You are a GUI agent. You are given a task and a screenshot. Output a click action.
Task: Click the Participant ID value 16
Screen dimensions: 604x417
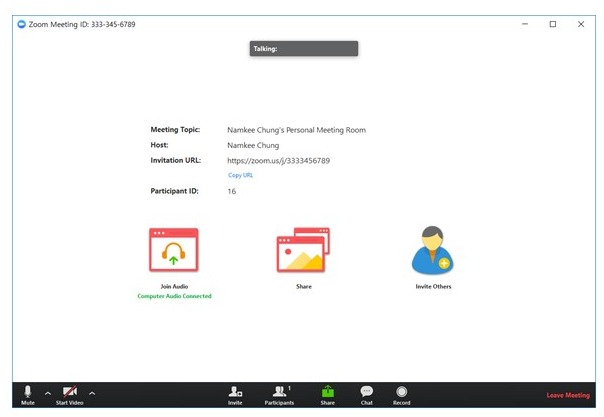(x=232, y=191)
